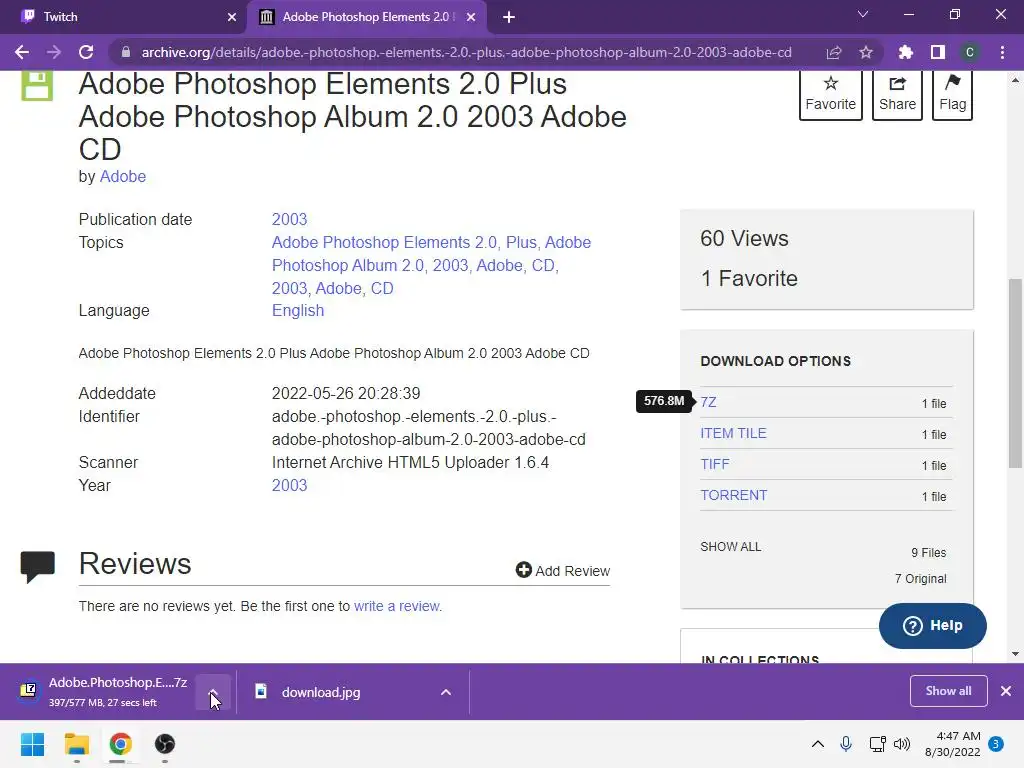Viewport: 1024px width, 768px height.
Task: Select the TIFF download option
Action: 715,464
